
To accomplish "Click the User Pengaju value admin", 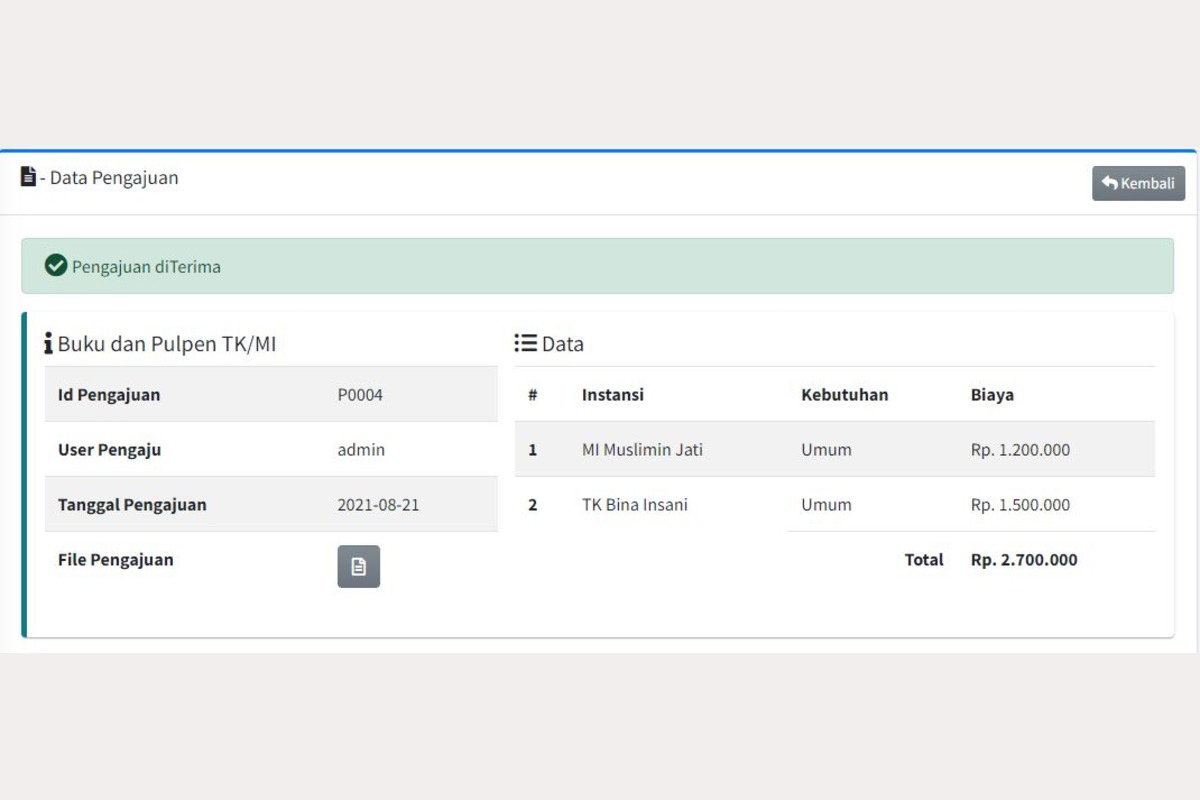I will tap(361, 450).
